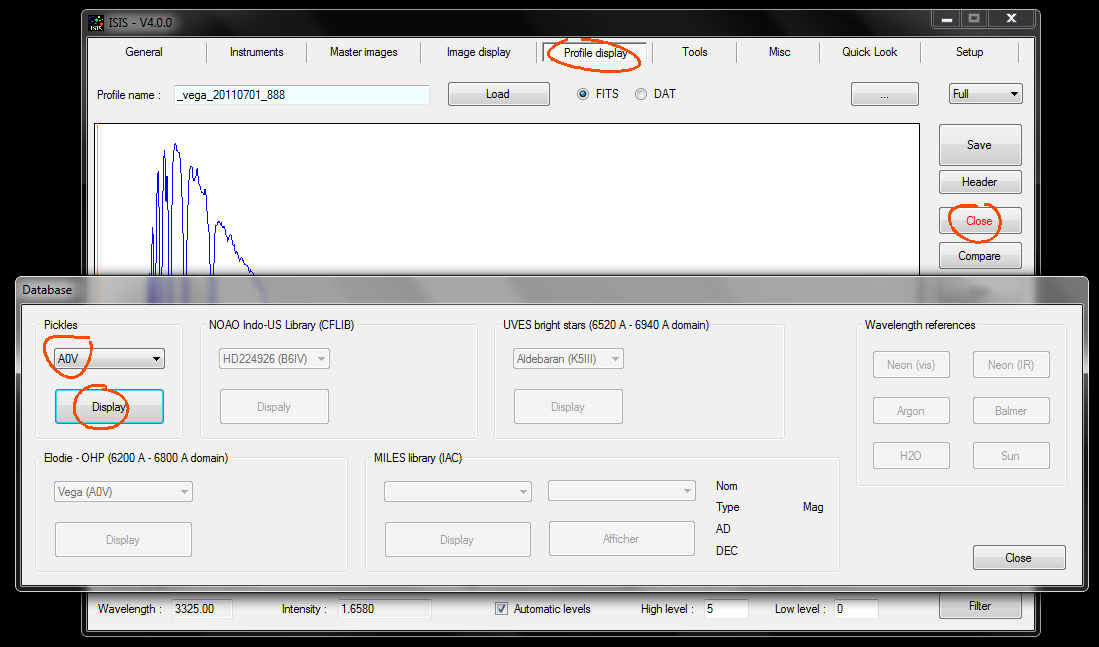Go to the Master images tab

[x=363, y=53]
